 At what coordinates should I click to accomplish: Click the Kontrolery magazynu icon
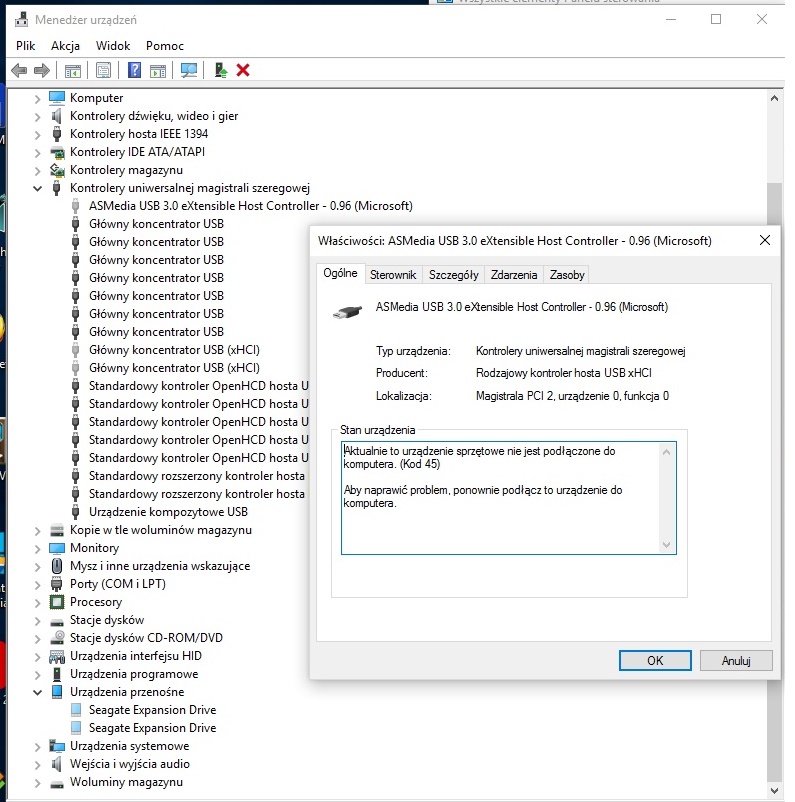click(57, 170)
